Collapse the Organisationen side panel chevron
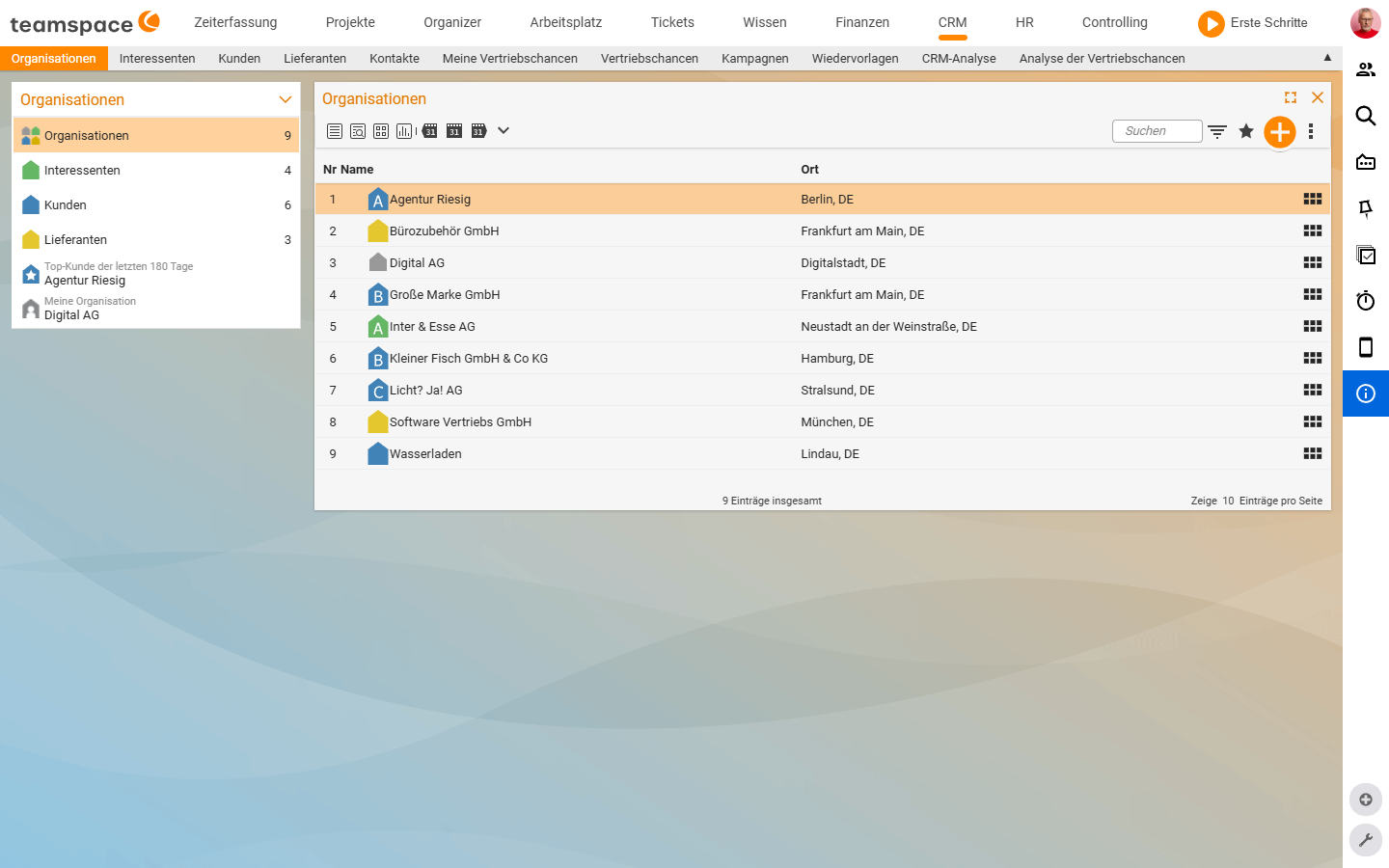 (x=286, y=99)
